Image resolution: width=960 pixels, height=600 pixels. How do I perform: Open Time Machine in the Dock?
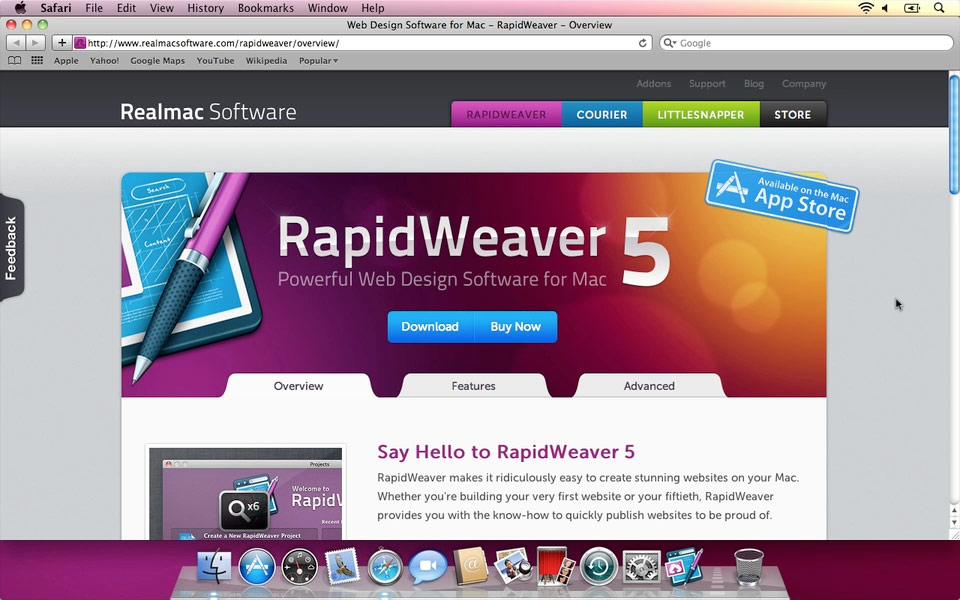(599, 566)
